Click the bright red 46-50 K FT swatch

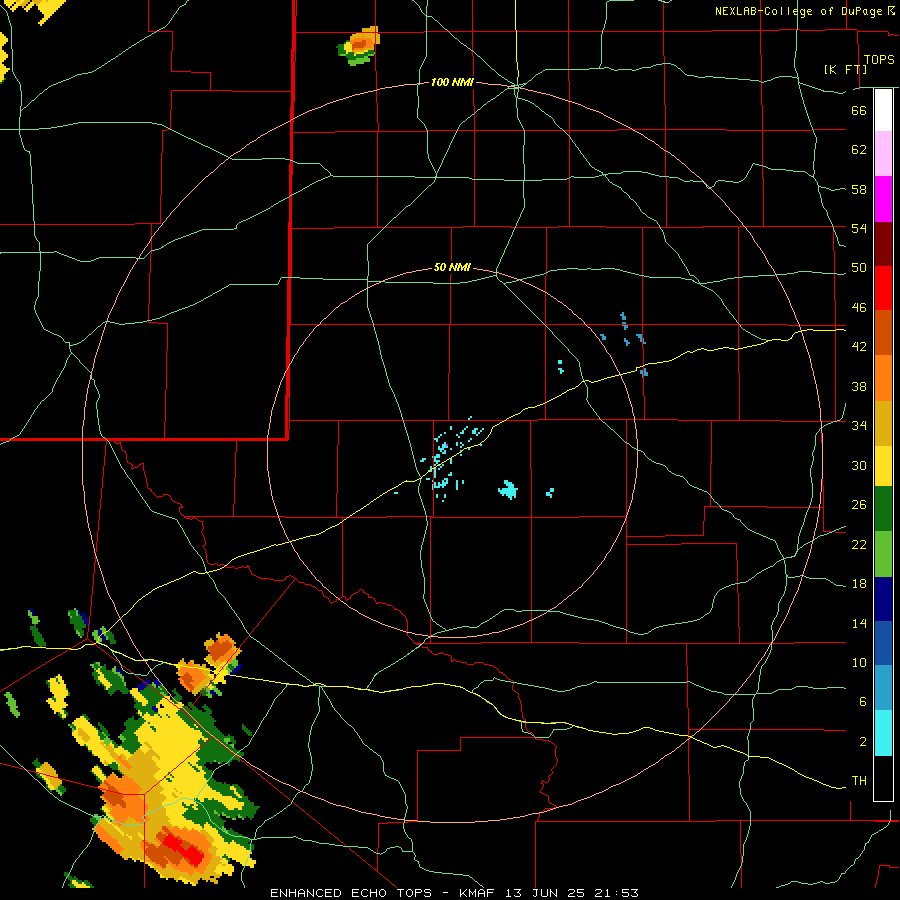[883, 288]
